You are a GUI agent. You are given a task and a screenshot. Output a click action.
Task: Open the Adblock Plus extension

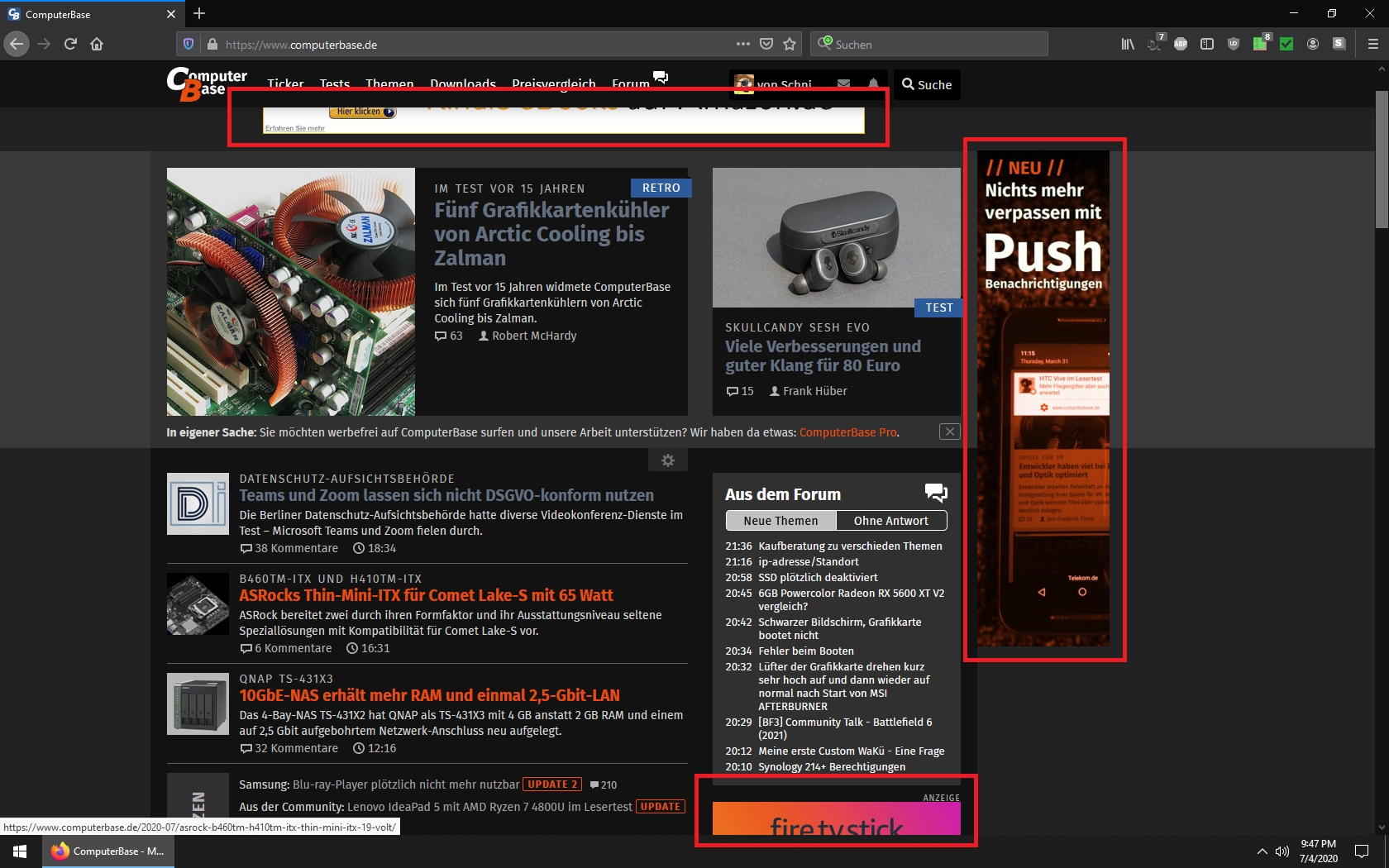point(1181,44)
